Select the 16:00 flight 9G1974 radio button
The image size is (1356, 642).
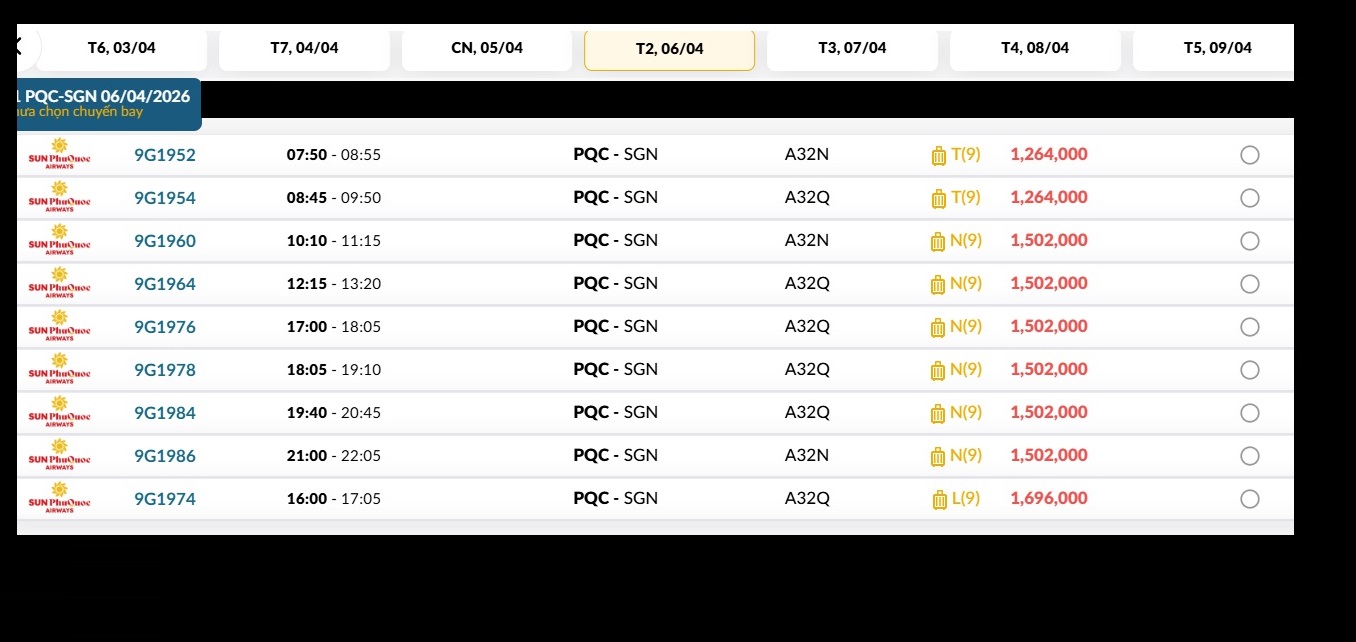tap(1249, 499)
